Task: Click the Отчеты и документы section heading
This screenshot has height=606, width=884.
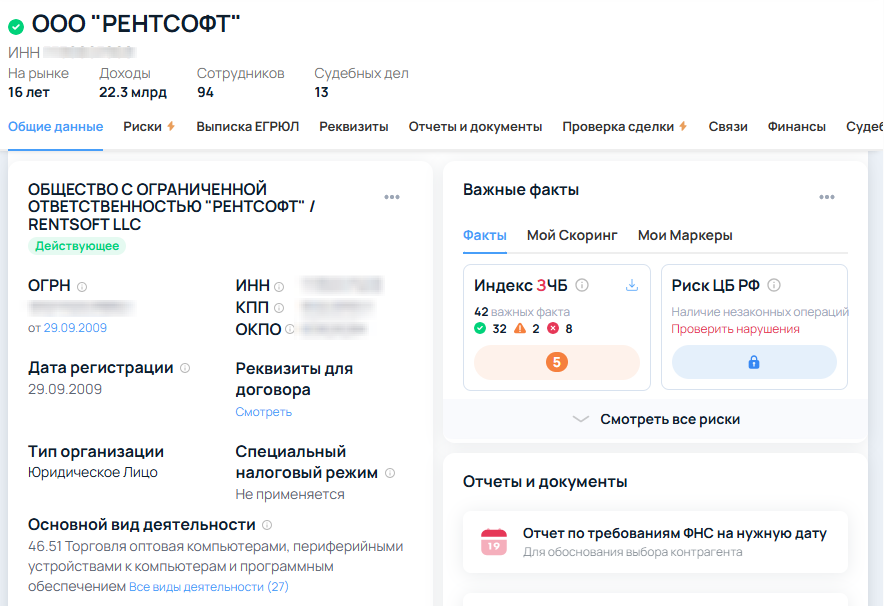Action: click(545, 482)
